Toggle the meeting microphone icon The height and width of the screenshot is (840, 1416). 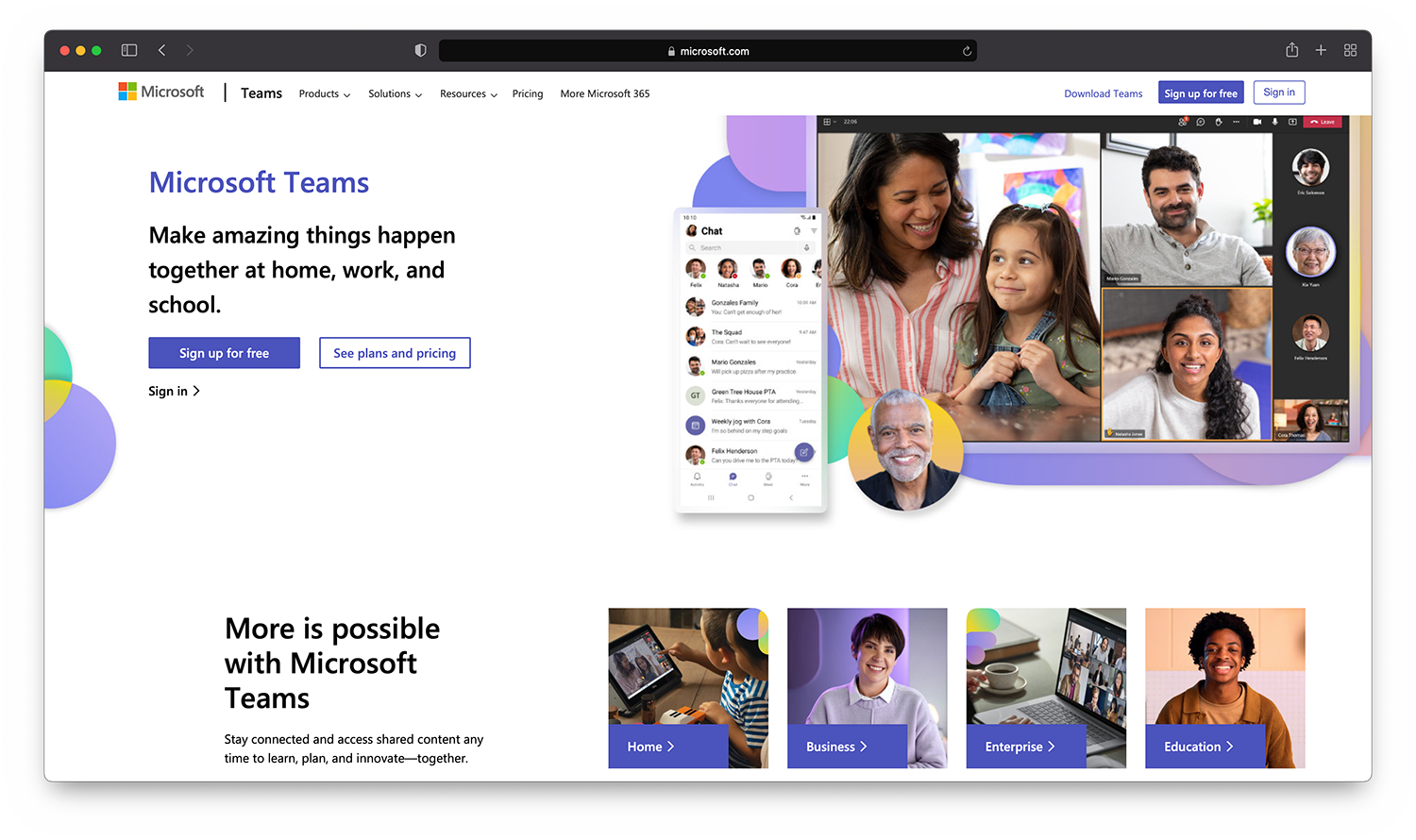[1274, 122]
